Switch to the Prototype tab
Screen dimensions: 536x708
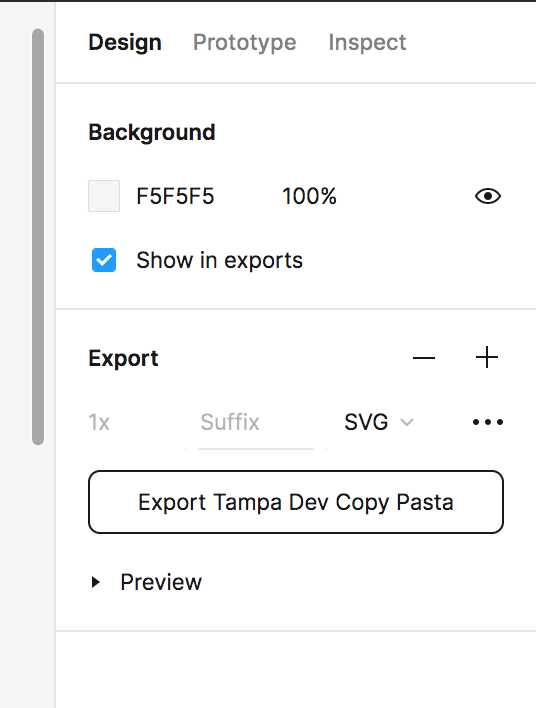(x=244, y=42)
